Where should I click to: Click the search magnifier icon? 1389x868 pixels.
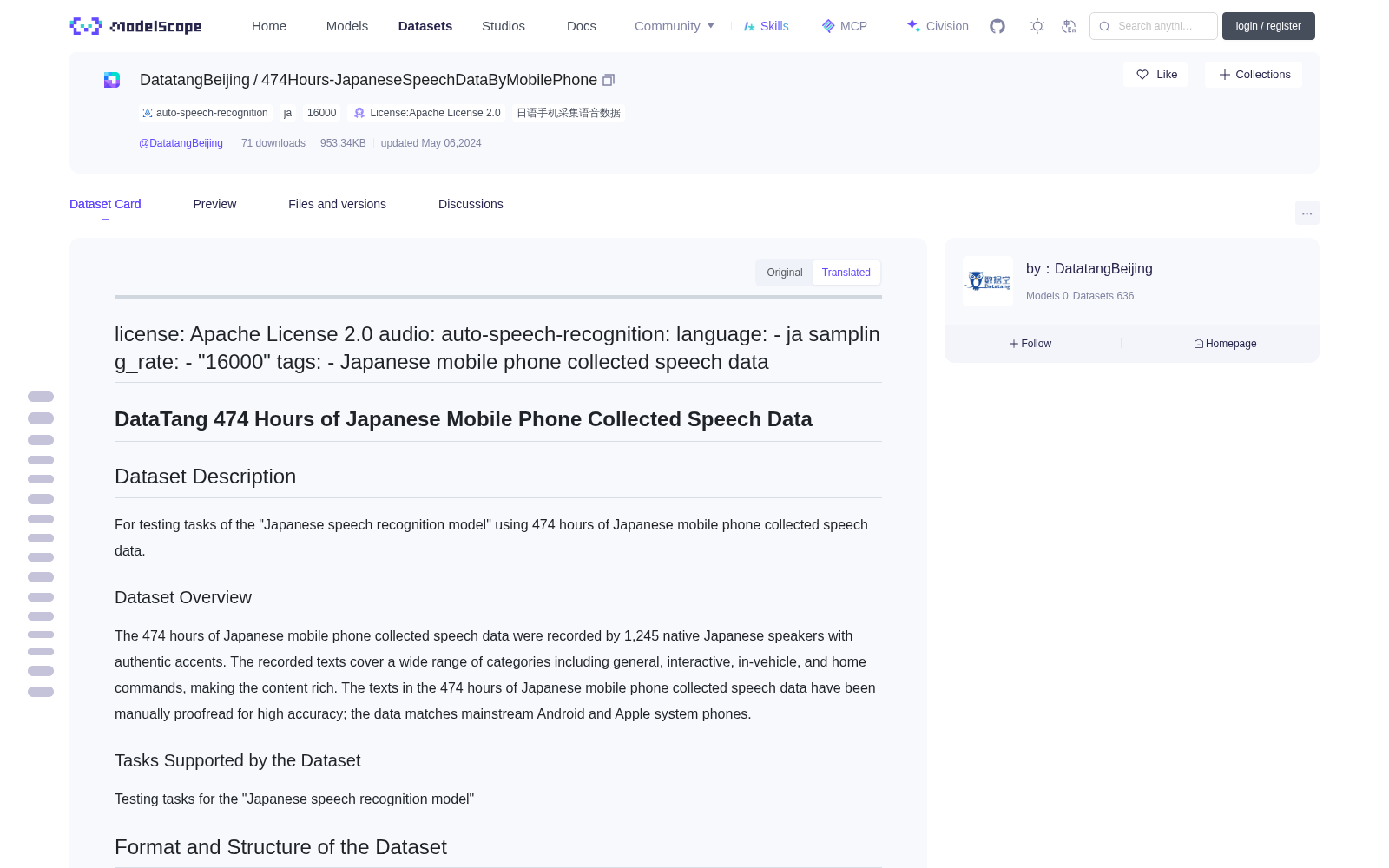[1105, 26]
